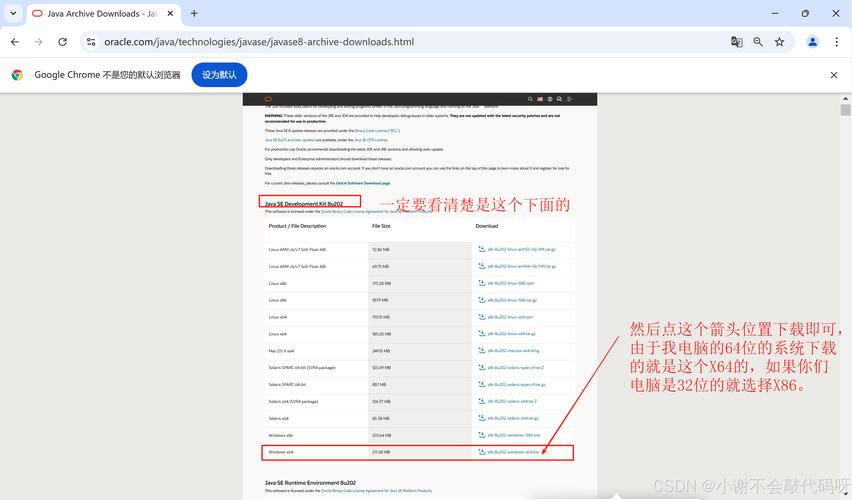The width and height of the screenshot is (852, 500).
Task: Open the Oracle header menu icon
Action: (x=569, y=99)
